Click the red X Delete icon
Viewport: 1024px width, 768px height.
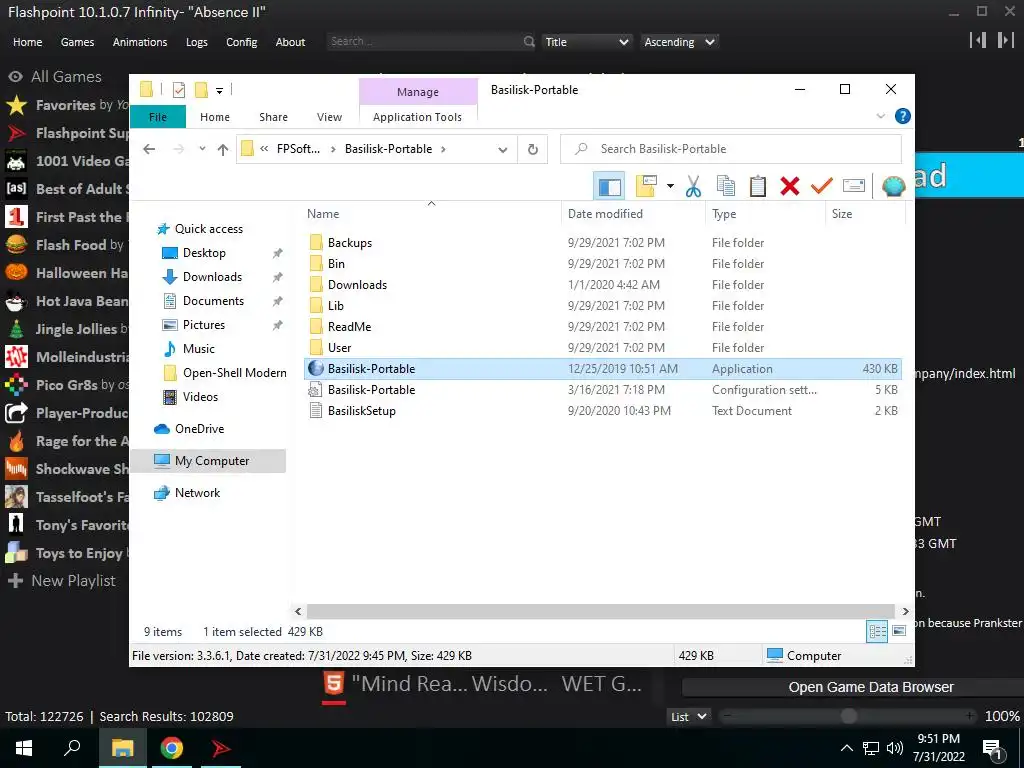tap(790, 186)
